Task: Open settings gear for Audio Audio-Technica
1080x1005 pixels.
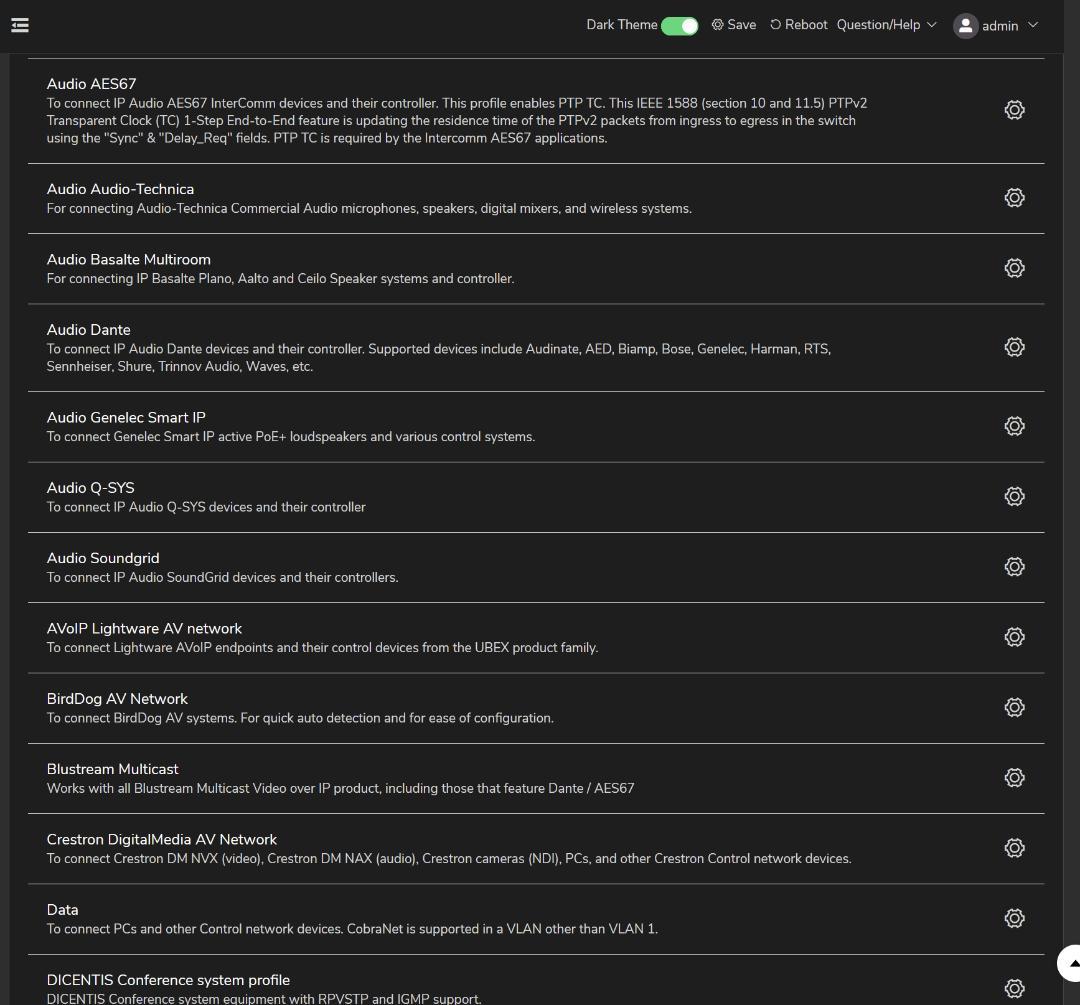Action: click(1014, 198)
